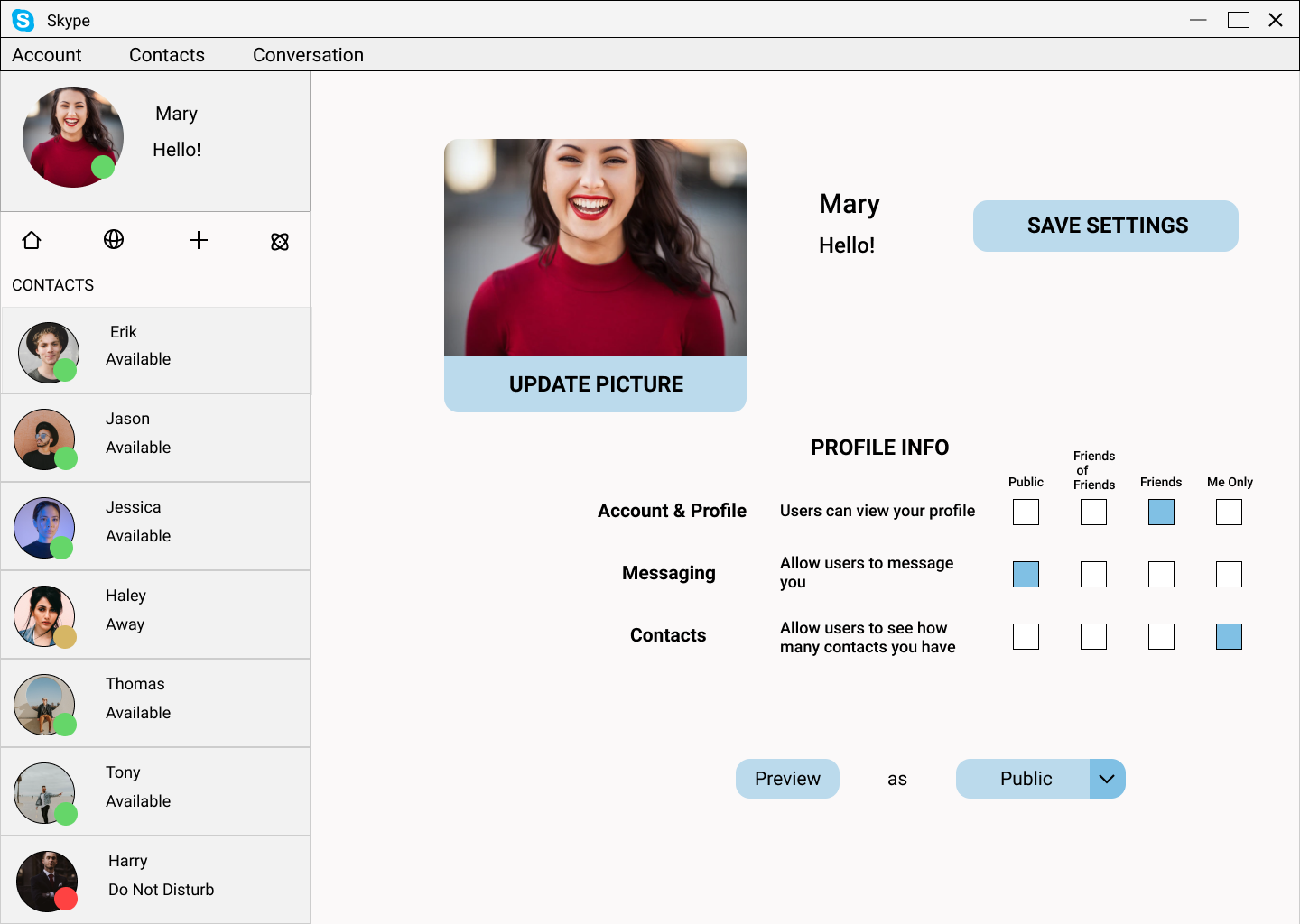This screenshot has height=924, width=1300.
Task: Click the home icon in sidebar
Action: (32, 240)
